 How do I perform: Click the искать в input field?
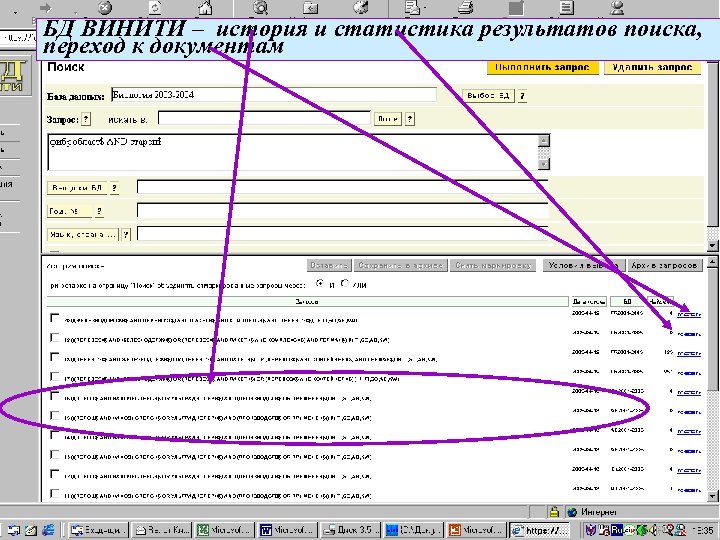(x=264, y=118)
